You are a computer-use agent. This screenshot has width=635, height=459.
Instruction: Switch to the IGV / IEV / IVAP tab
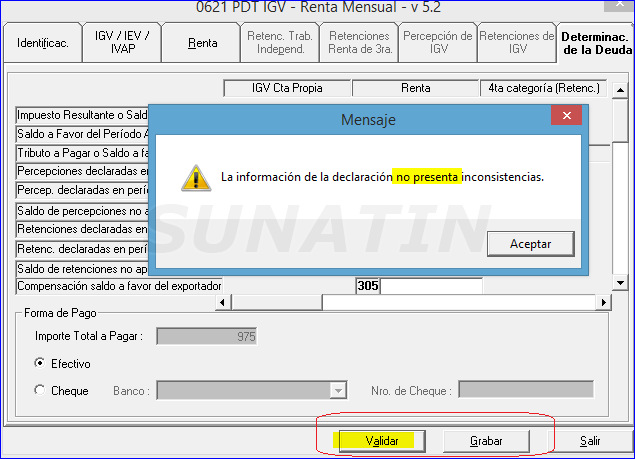pyautogui.click(x=122, y=43)
